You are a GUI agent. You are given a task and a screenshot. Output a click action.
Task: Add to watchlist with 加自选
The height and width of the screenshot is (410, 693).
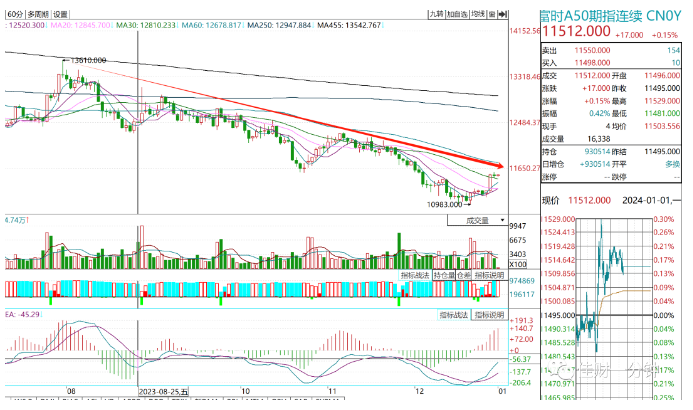coord(457,14)
